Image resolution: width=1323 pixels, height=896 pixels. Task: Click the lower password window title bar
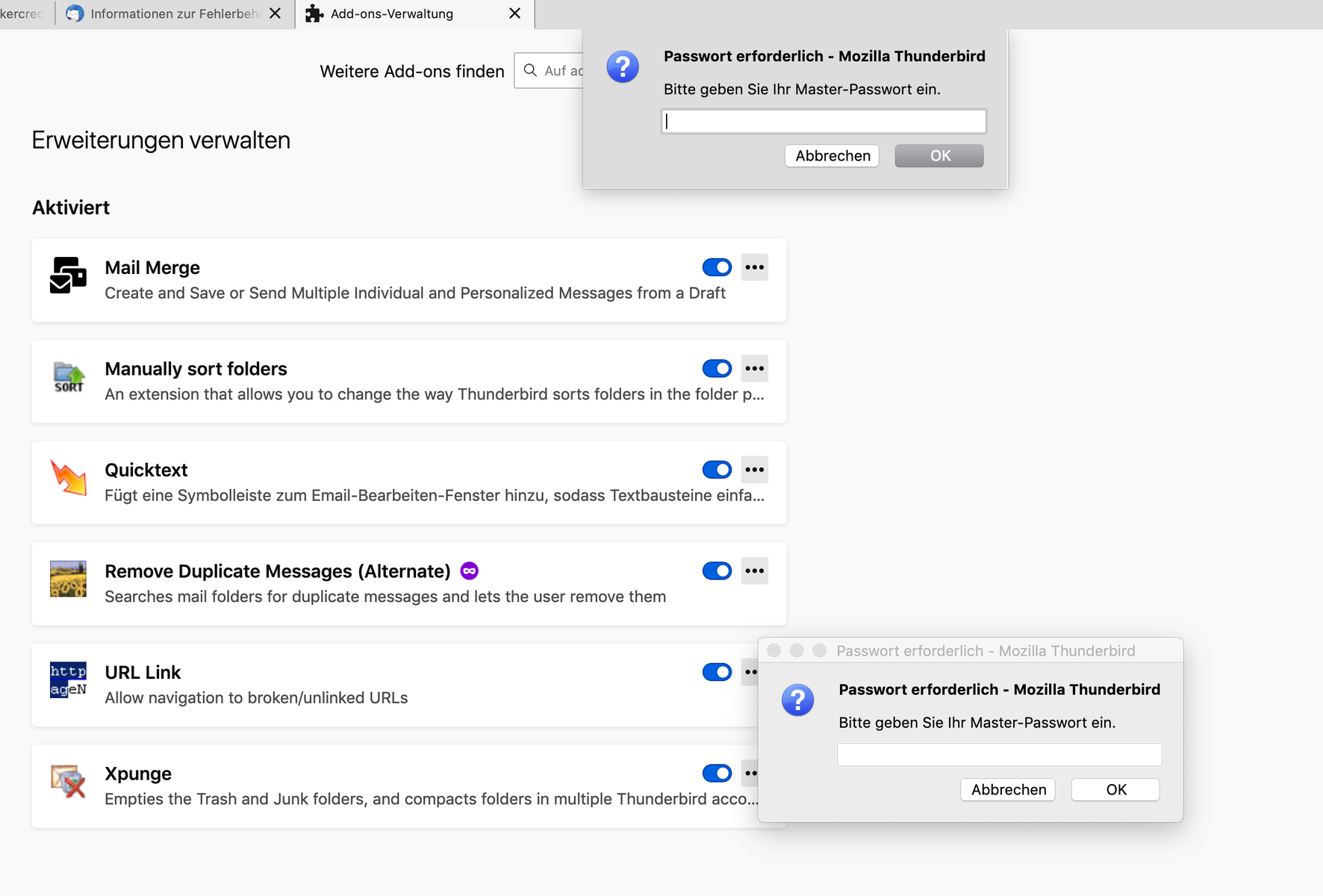[x=971, y=650]
